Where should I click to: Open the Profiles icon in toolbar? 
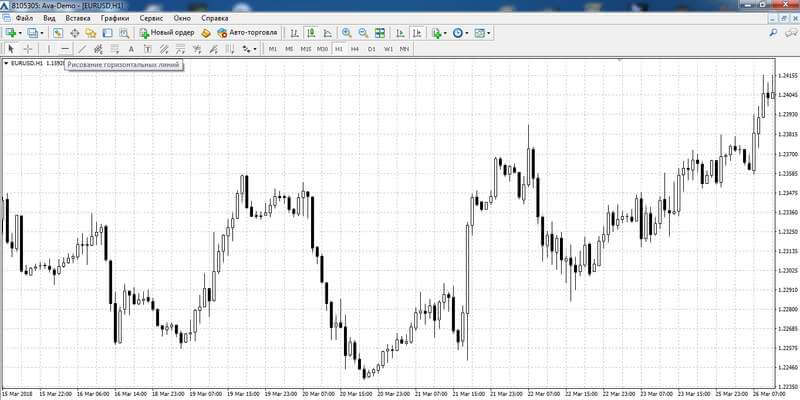(33, 33)
